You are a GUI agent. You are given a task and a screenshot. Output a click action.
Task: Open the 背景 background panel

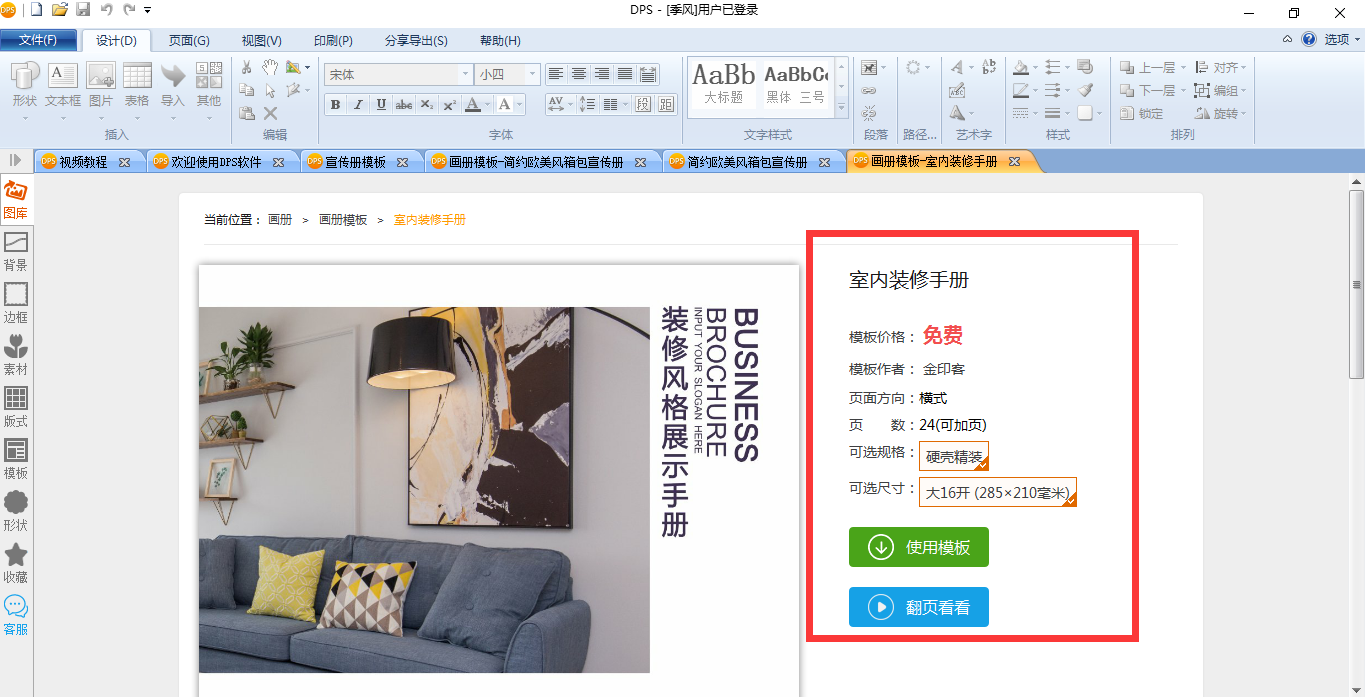click(x=16, y=251)
